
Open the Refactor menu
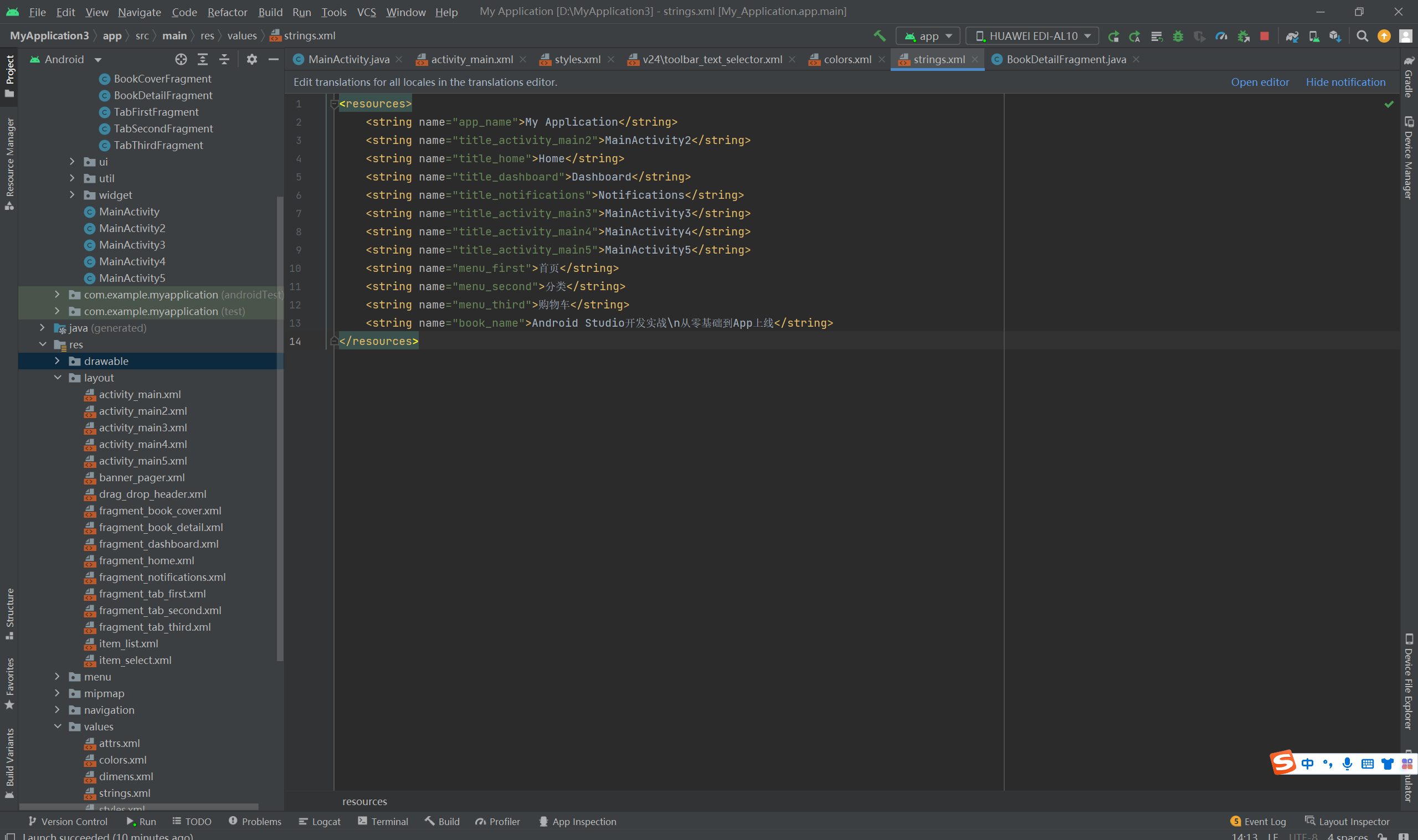tap(227, 12)
